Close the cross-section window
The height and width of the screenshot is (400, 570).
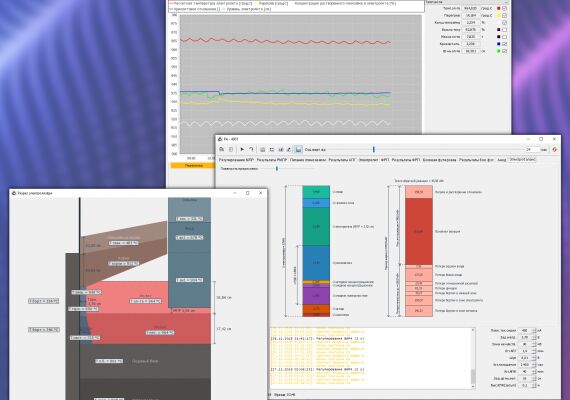261,193
